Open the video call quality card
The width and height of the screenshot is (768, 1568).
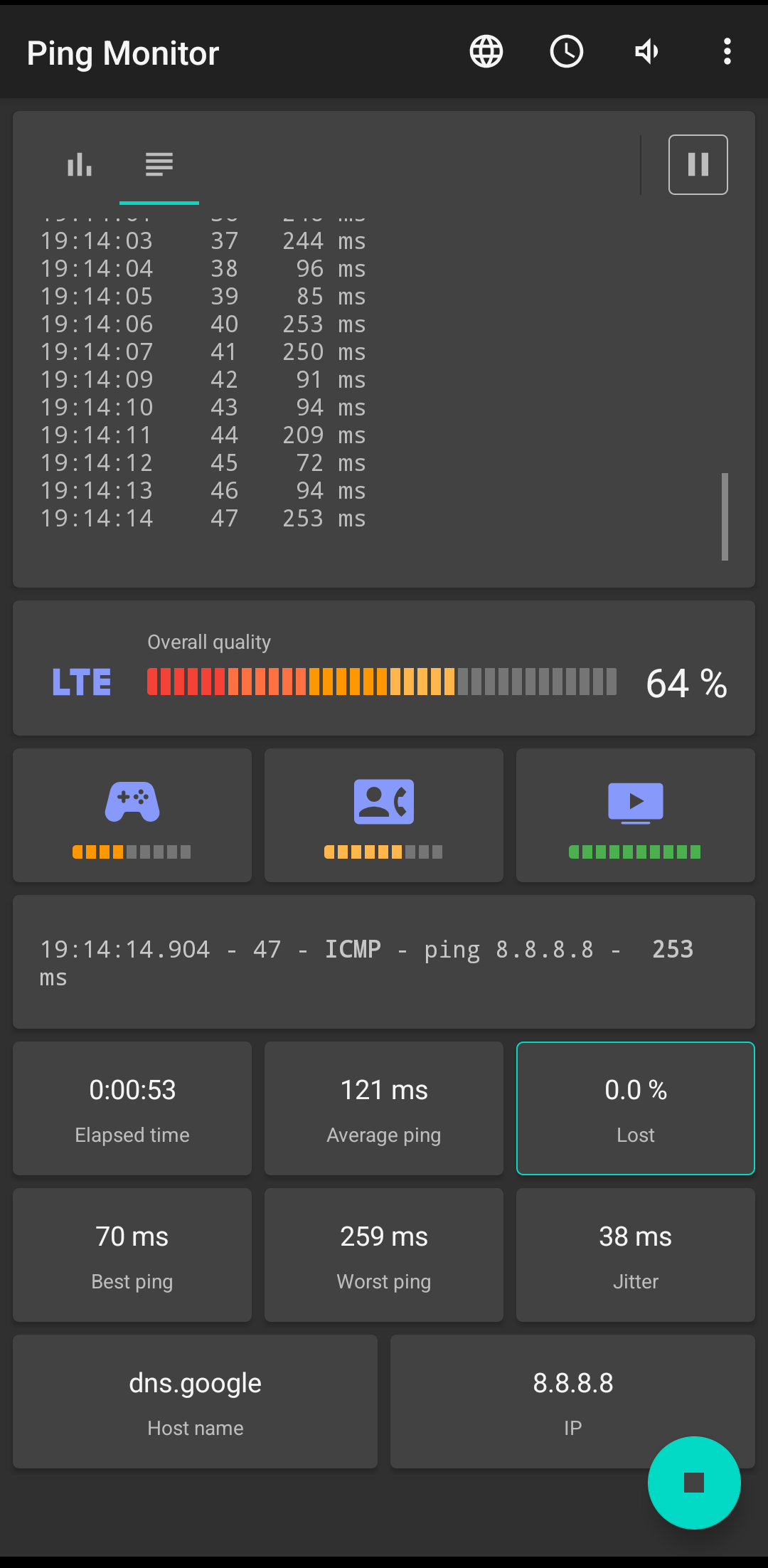[x=384, y=815]
